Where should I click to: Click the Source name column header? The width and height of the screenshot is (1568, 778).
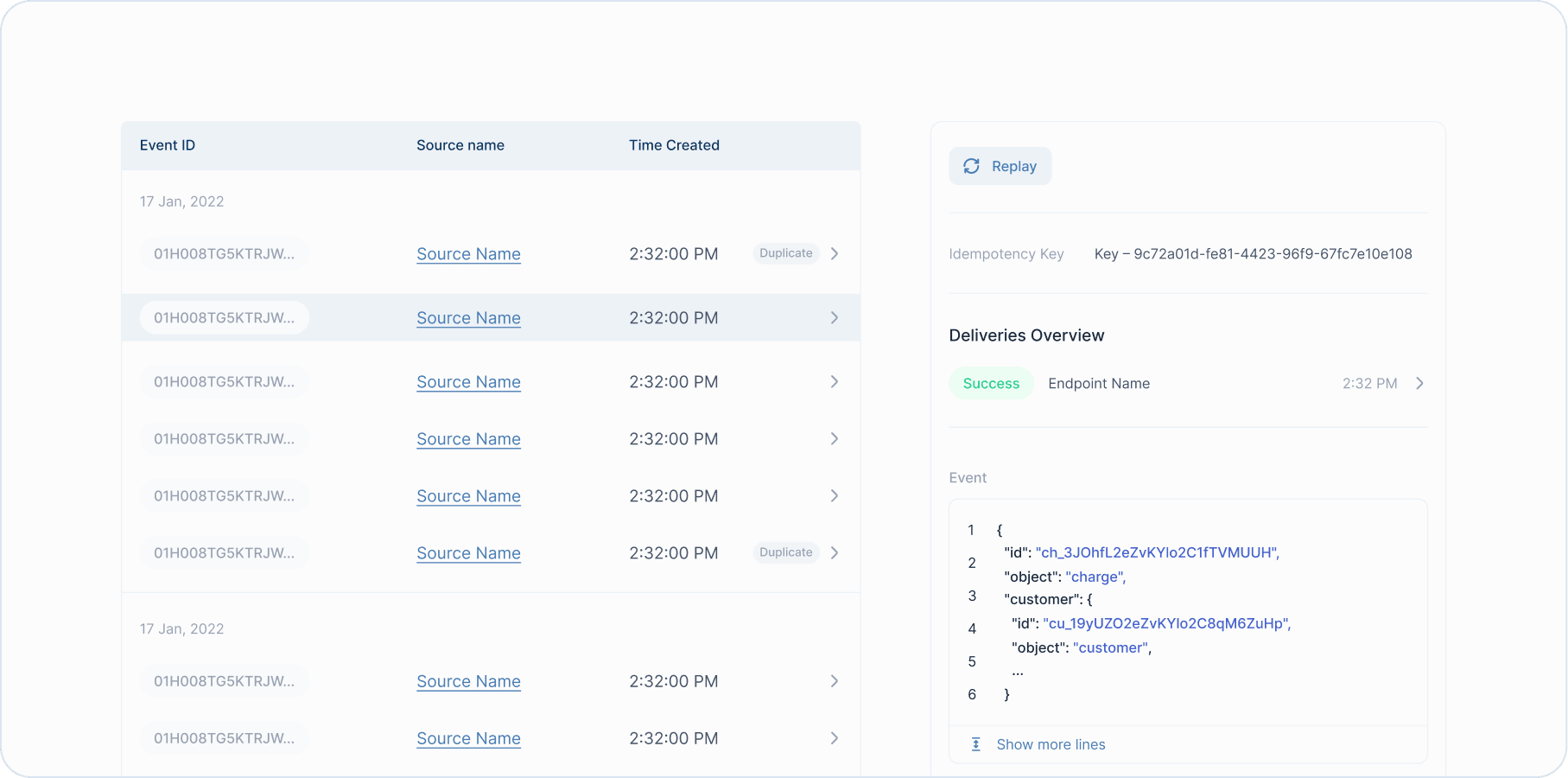click(460, 145)
